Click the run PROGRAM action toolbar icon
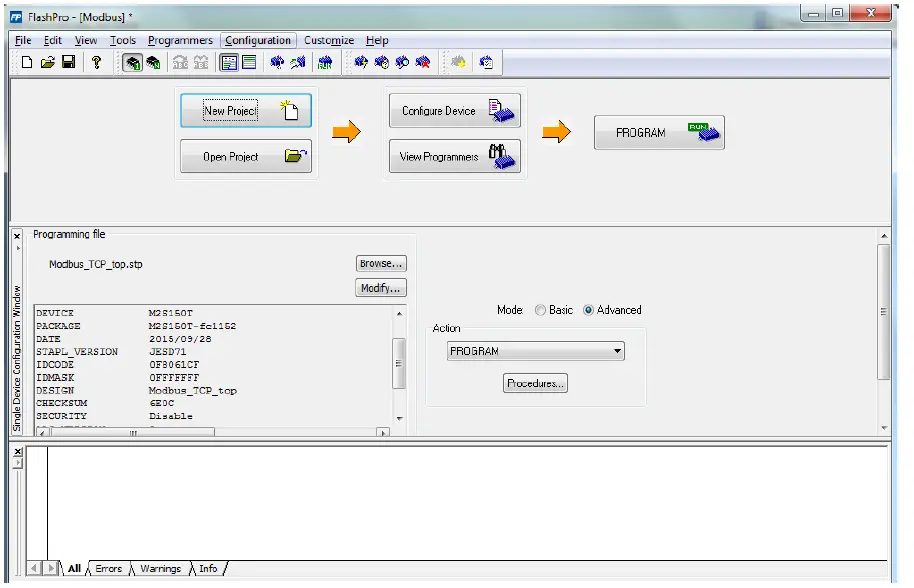The height and width of the screenshot is (588, 914). point(325,62)
